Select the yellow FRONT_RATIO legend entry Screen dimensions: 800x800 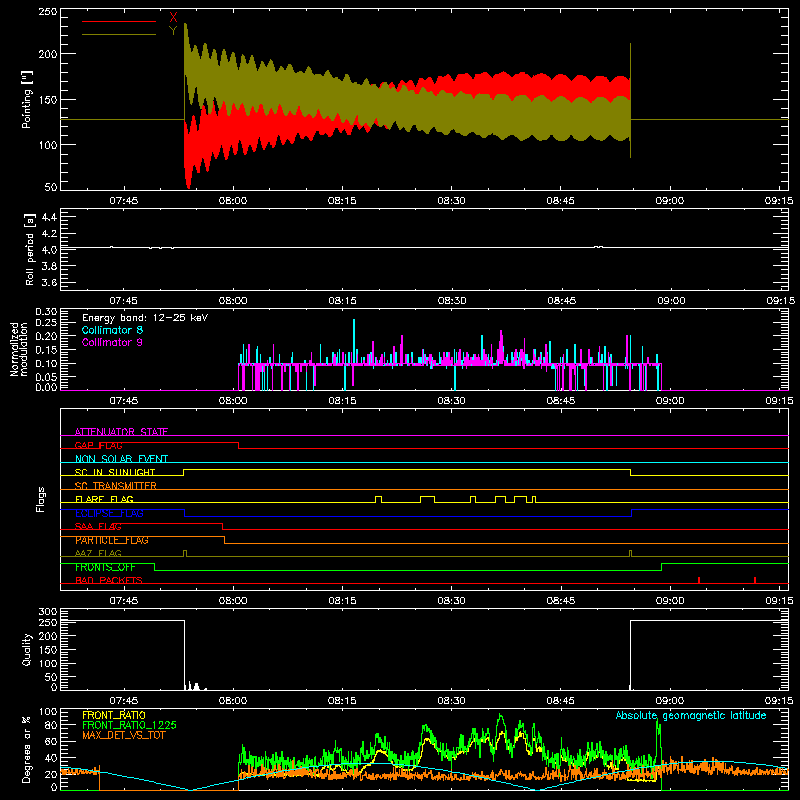tap(114, 715)
